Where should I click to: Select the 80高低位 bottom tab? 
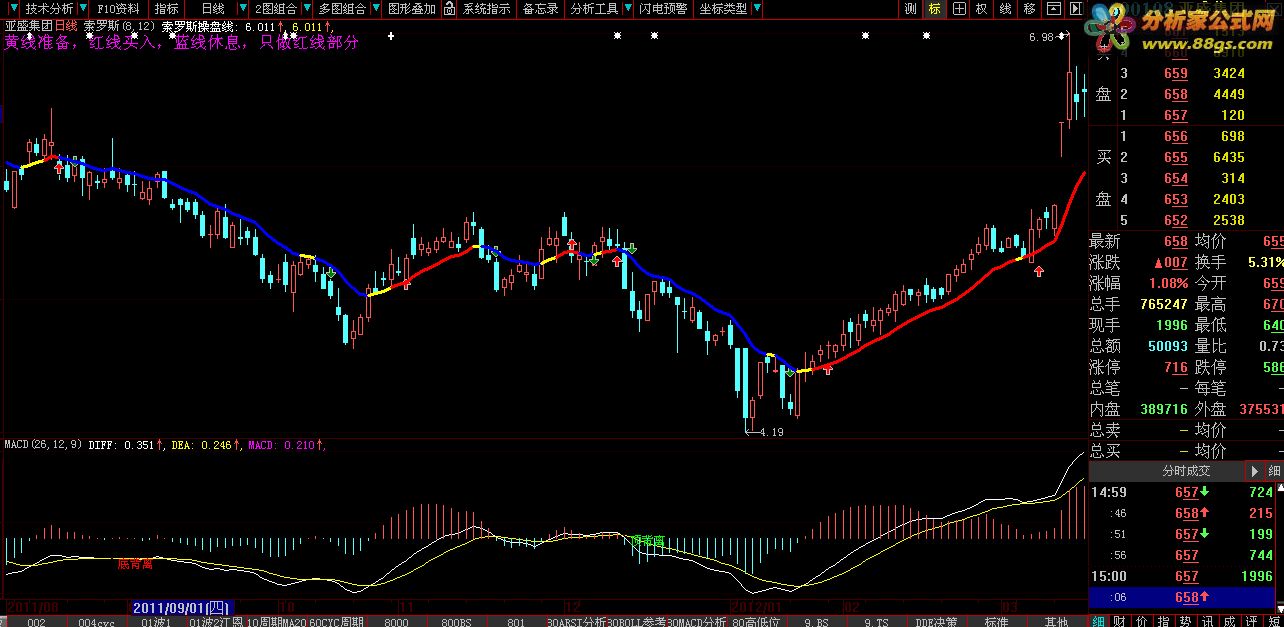[x=756, y=621]
